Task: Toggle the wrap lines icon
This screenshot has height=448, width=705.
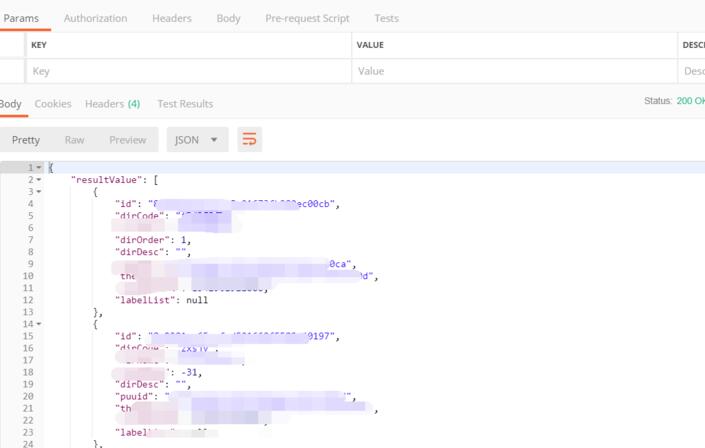Action: 250,140
